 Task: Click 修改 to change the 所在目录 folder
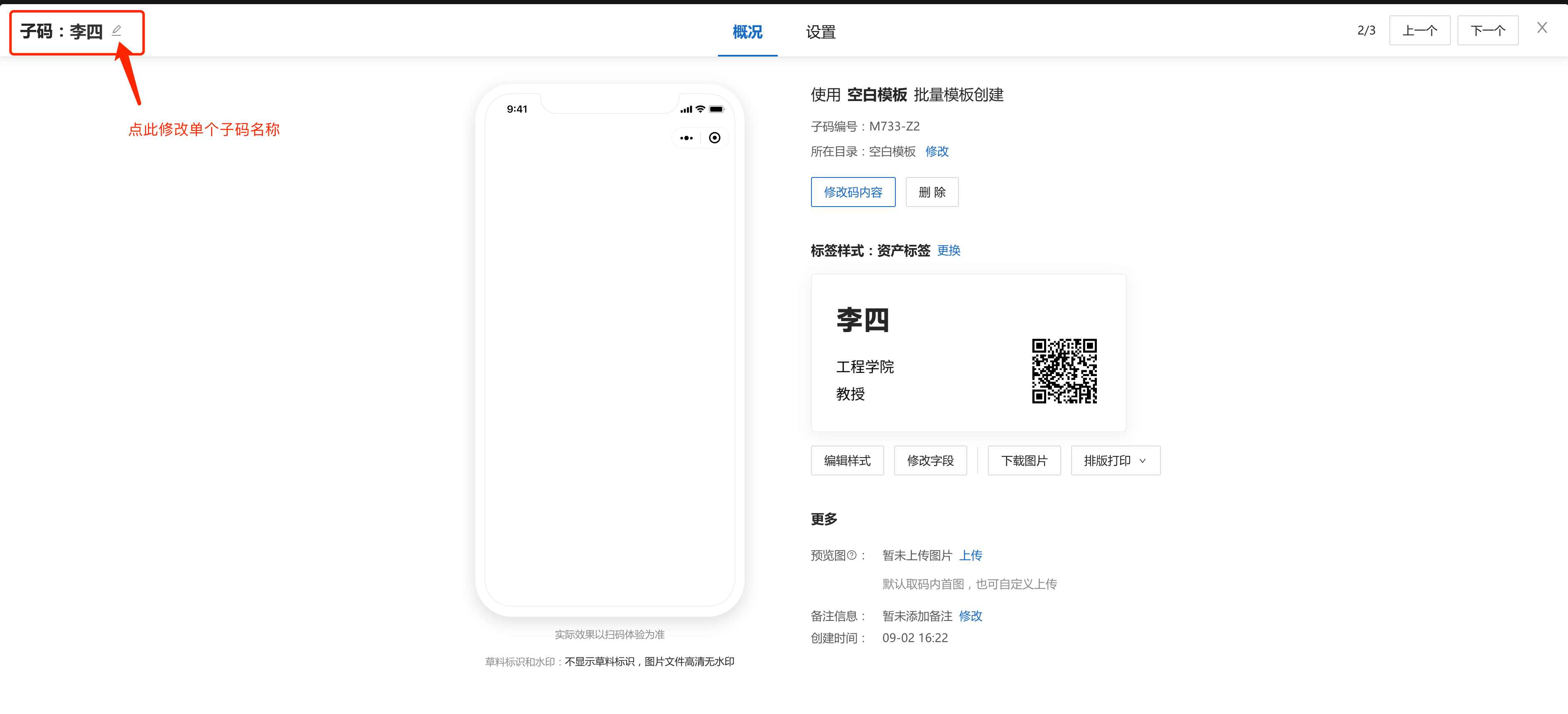pos(937,152)
